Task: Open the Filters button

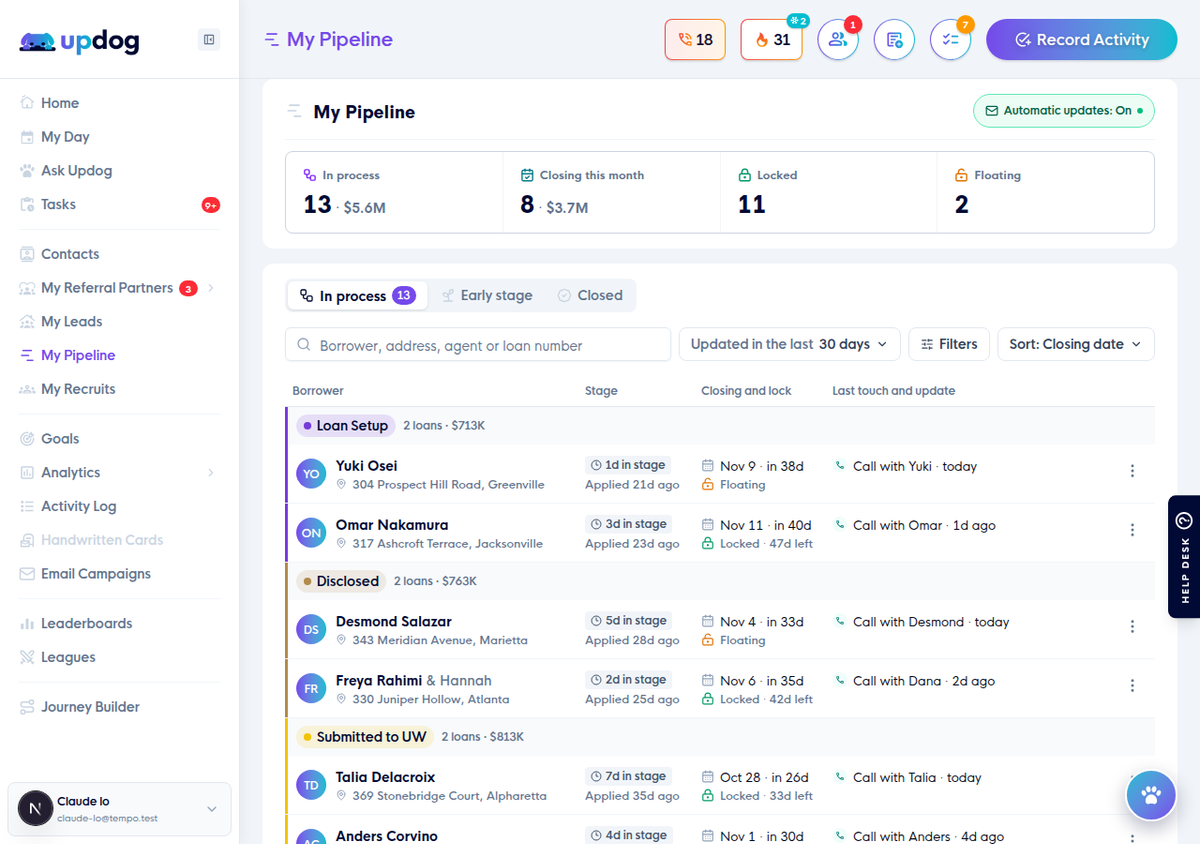Action: click(x=949, y=344)
